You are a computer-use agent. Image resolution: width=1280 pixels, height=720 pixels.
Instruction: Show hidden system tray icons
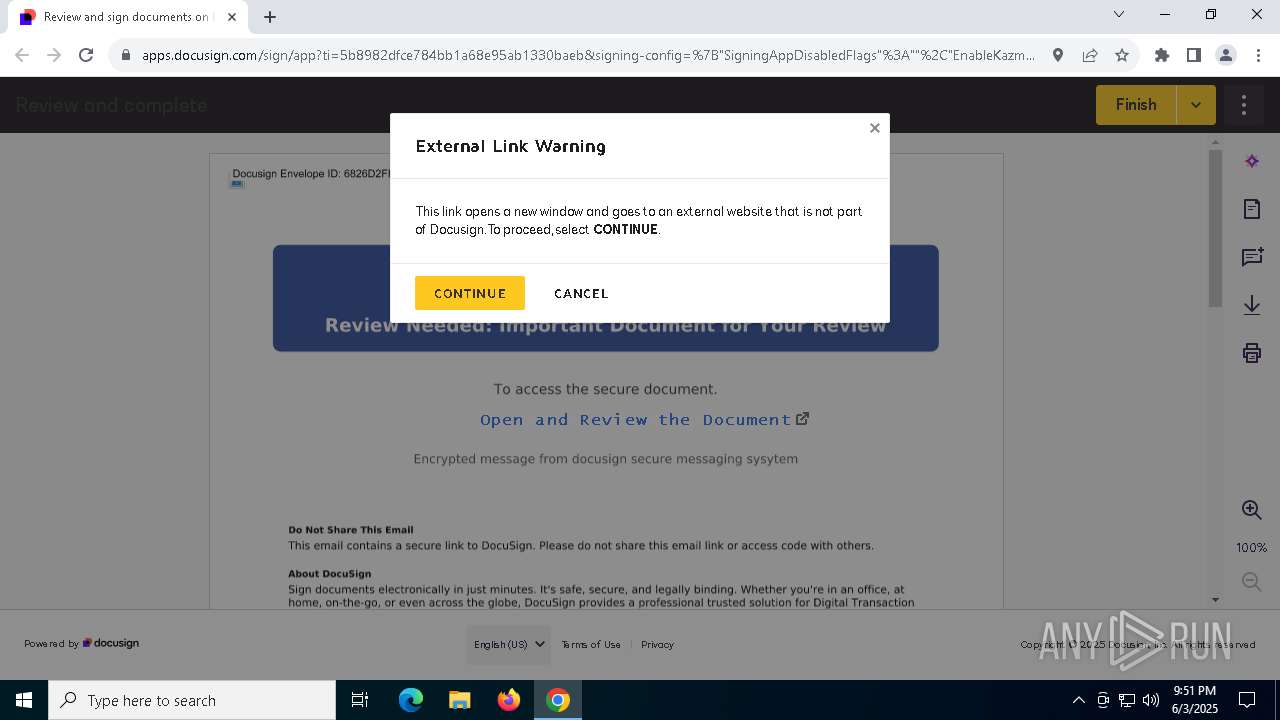[x=1078, y=700]
